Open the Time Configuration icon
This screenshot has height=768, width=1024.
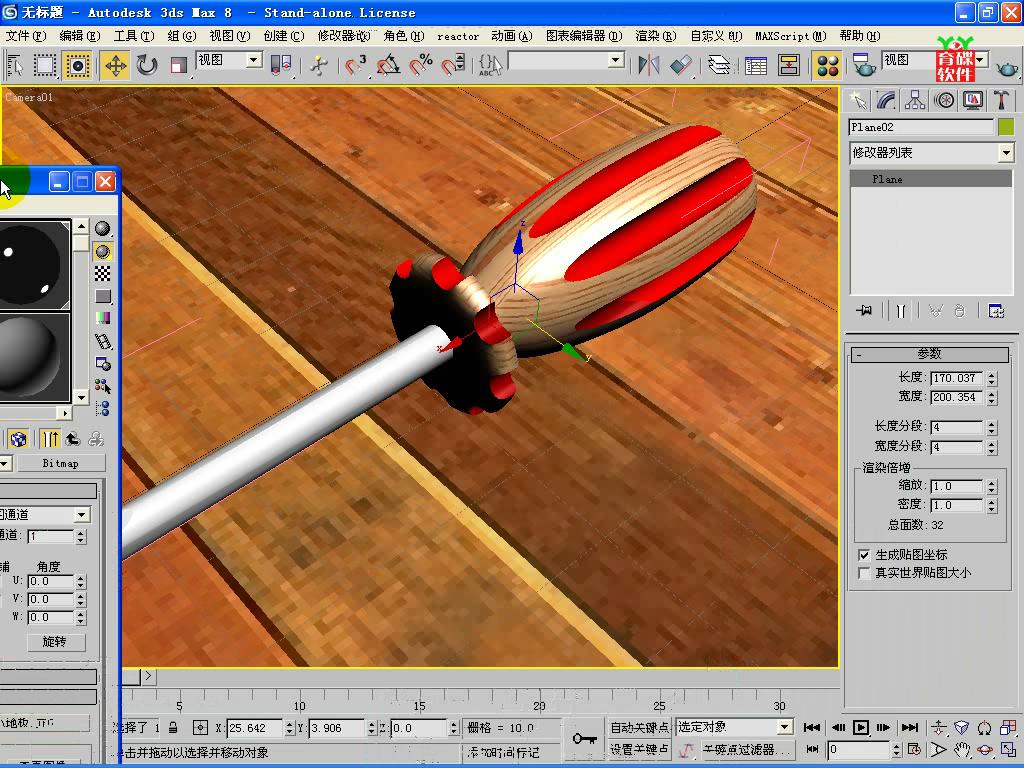coord(914,750)
